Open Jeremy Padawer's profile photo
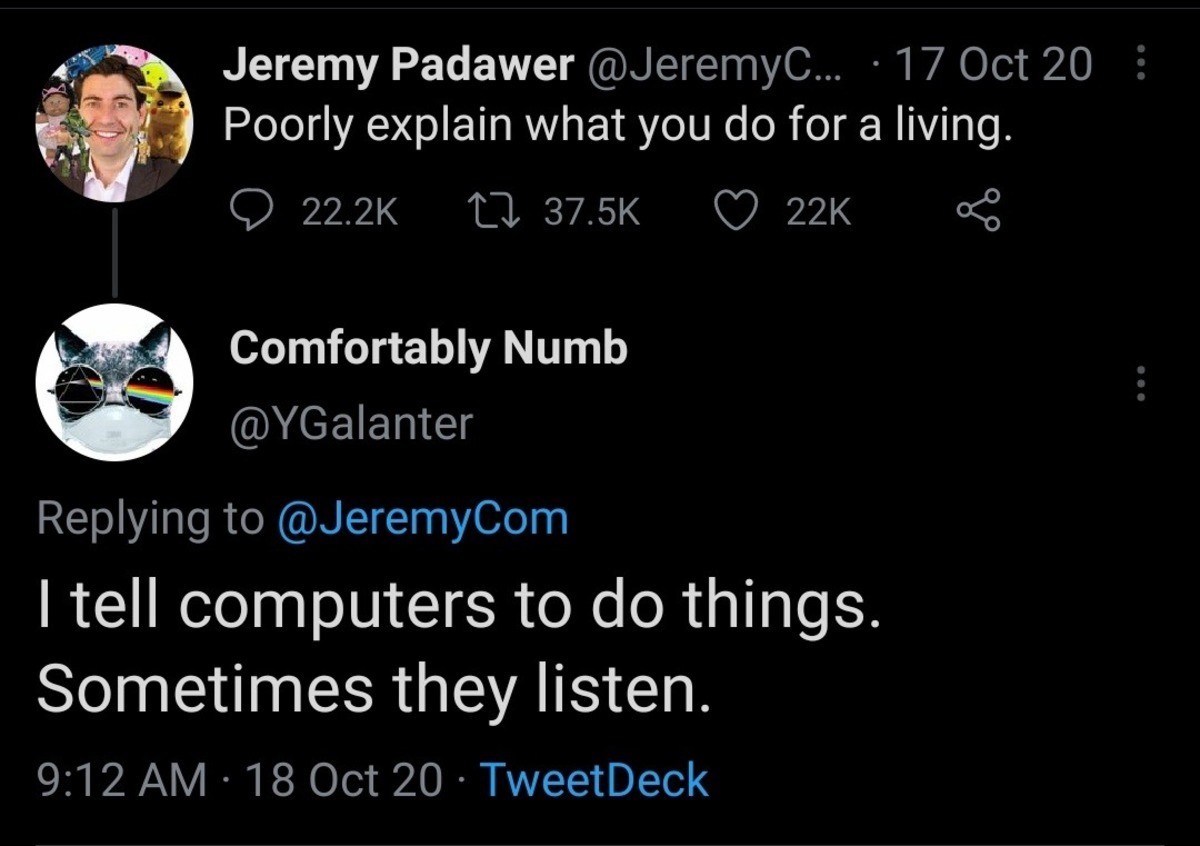 (x=114, y=123)
